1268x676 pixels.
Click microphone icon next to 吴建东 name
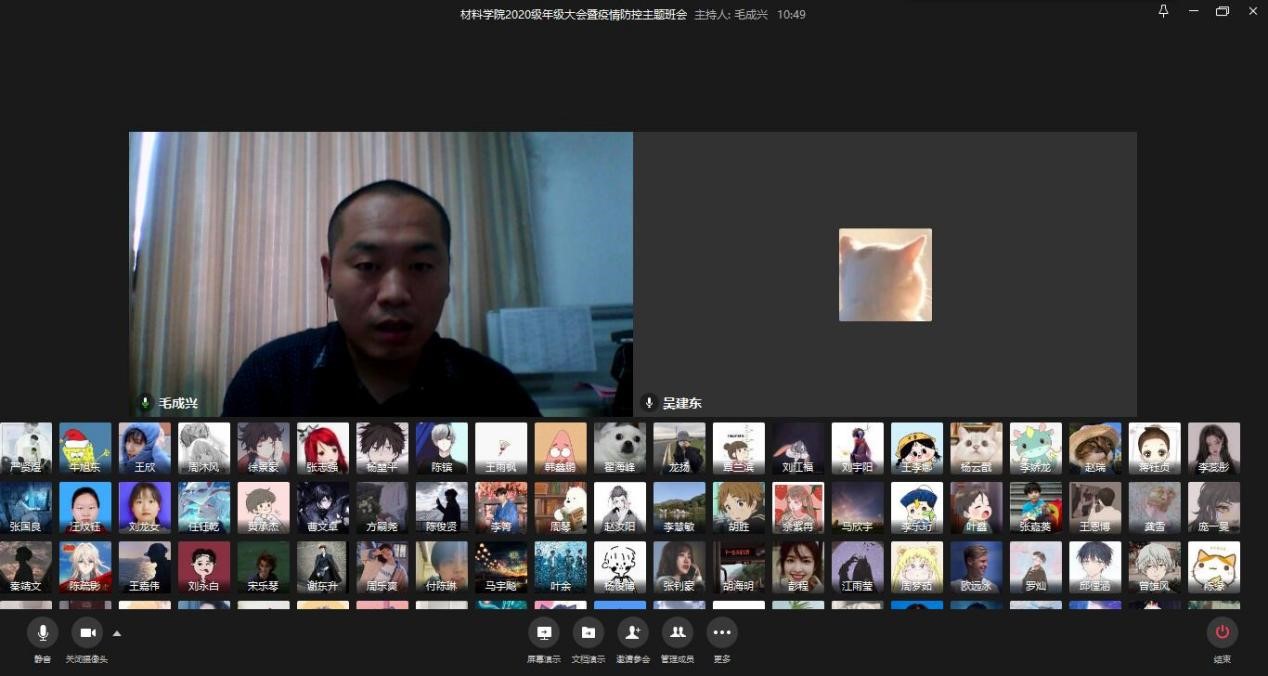coord(649,403)
